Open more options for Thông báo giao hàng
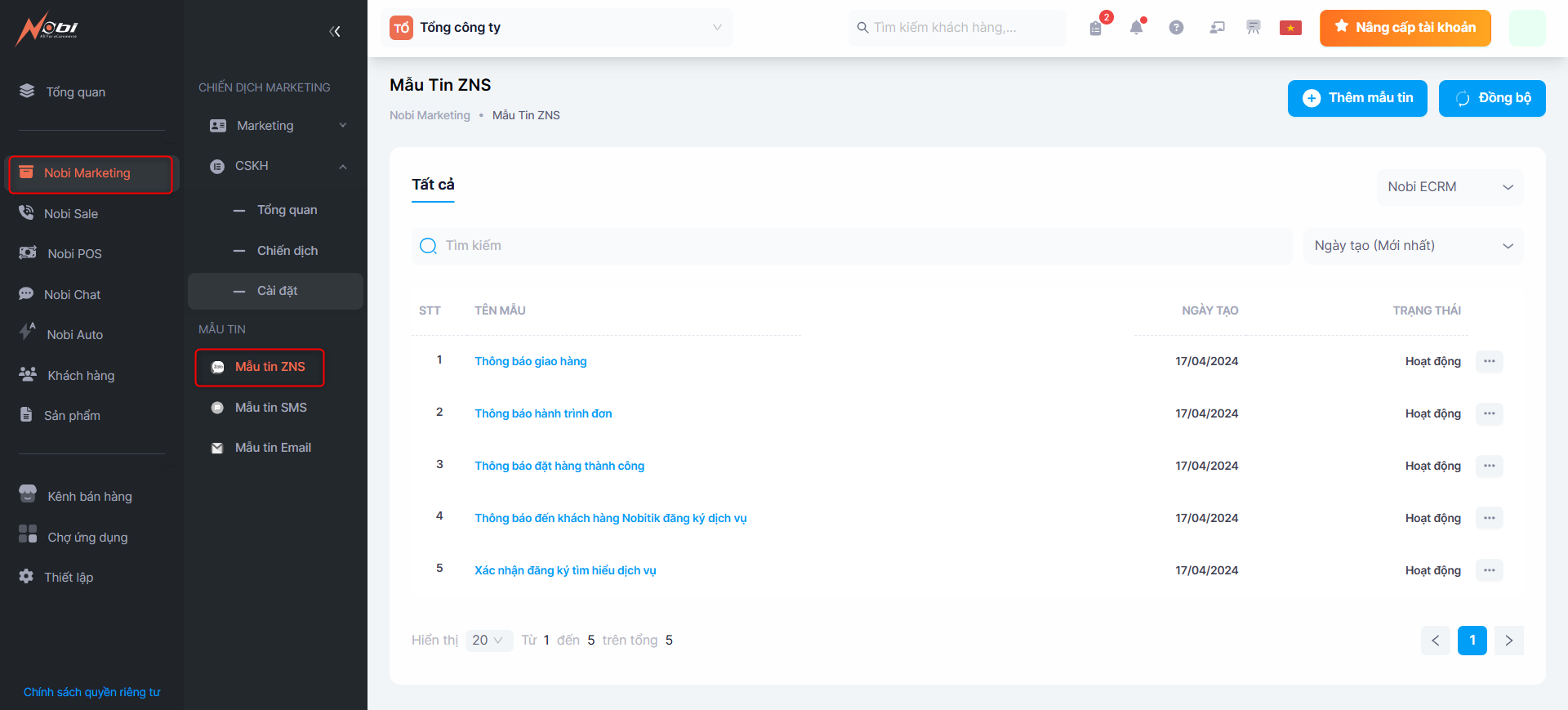Viewport: 1568px width, 710px height. [x=1489, y=361]
